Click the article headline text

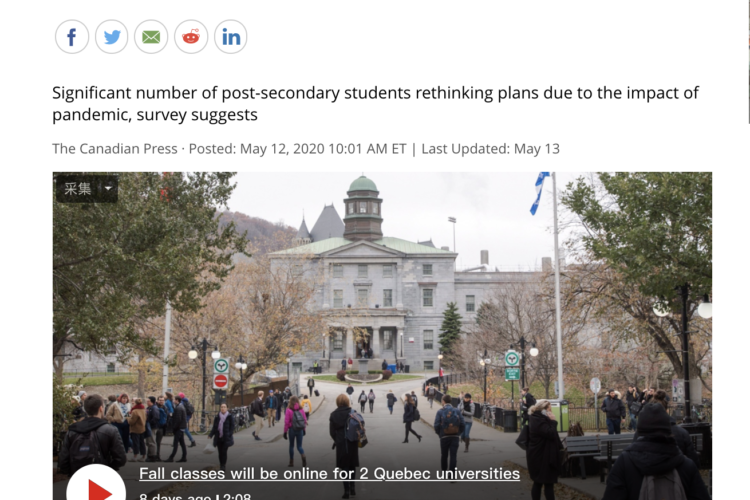[375, 103]
